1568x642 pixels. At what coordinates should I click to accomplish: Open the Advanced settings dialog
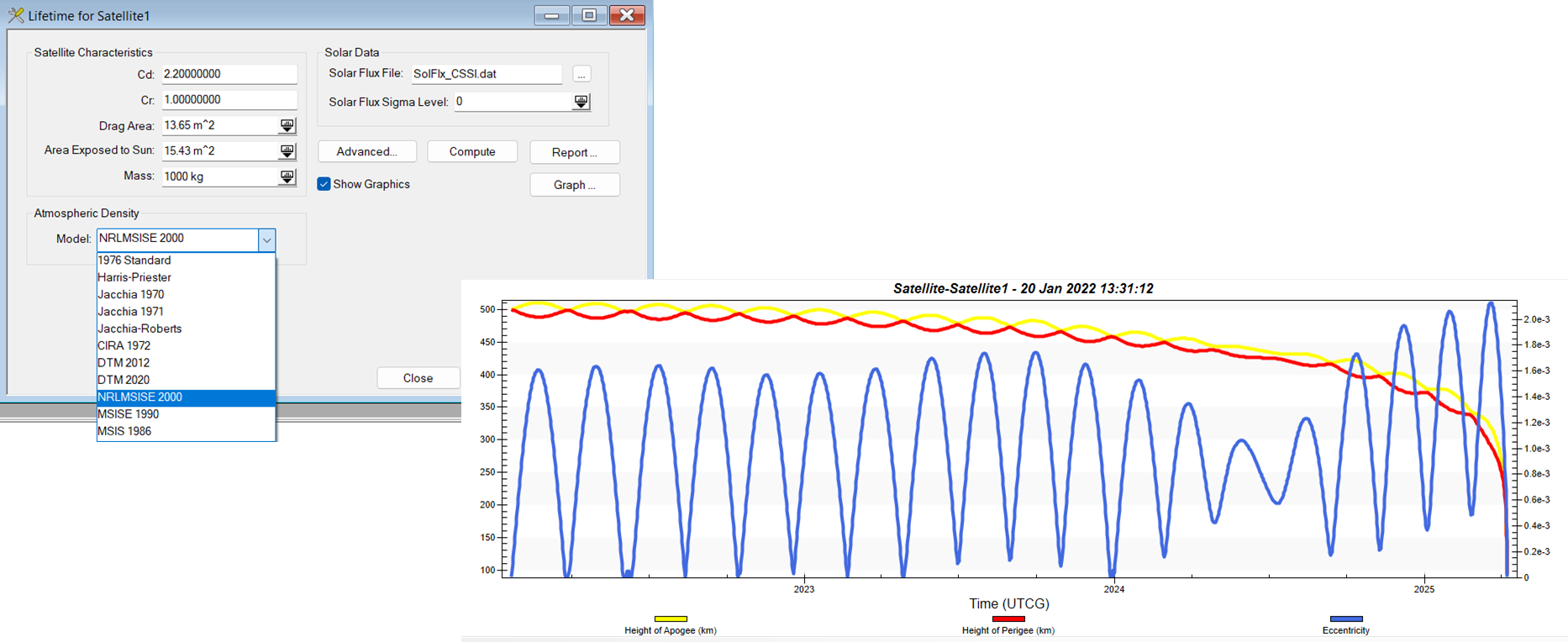pyautogui.click(x=366, y=152)
